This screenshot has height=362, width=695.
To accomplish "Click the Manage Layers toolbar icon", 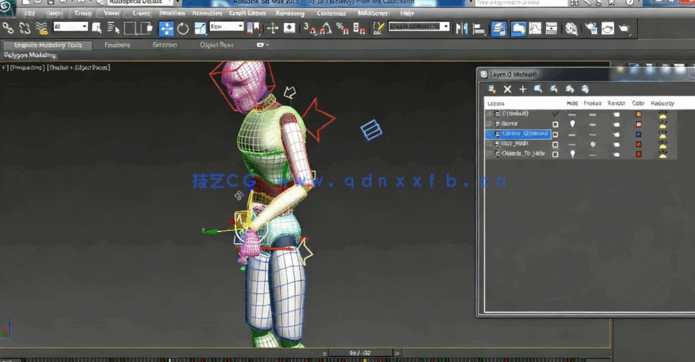I will pos(499,28).
